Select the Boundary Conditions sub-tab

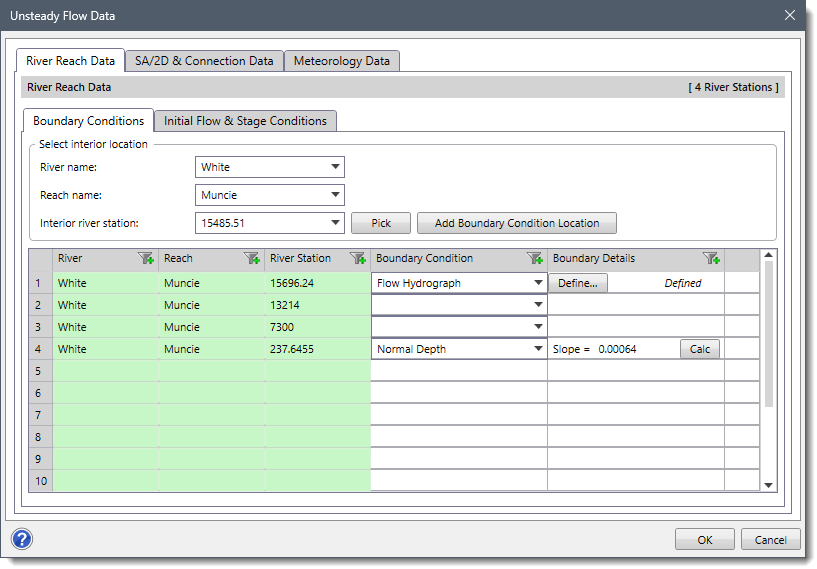pos(89,121)
